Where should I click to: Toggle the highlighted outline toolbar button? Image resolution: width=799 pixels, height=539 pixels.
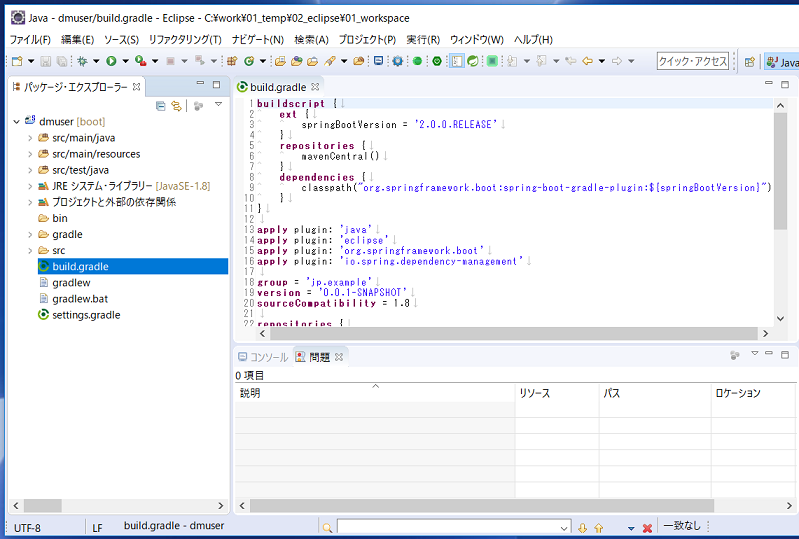457,61
